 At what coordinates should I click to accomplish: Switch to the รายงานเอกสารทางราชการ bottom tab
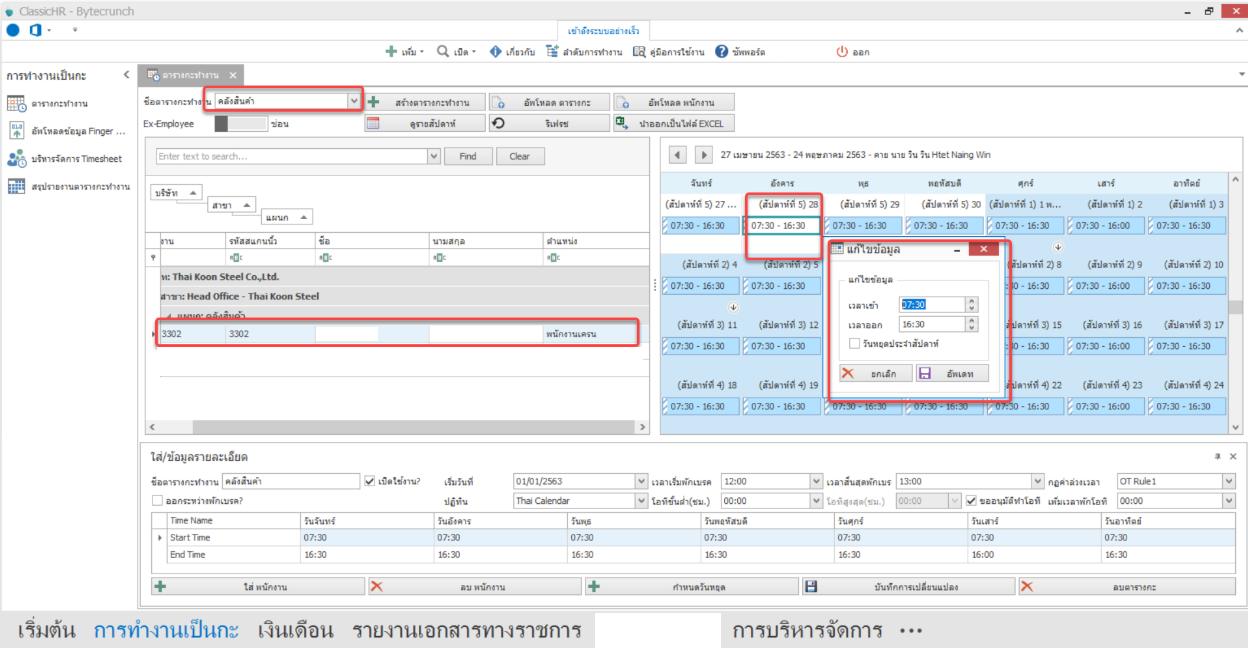click(x=467, y=631)
